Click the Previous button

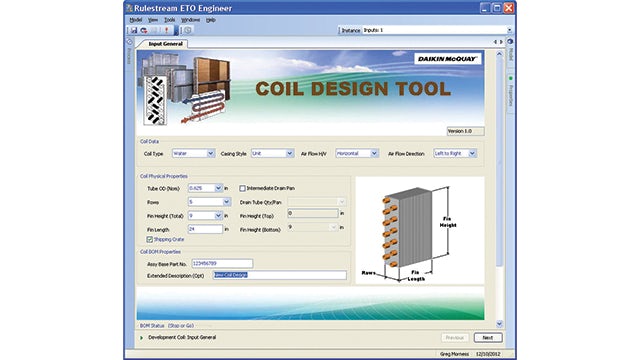455,338
